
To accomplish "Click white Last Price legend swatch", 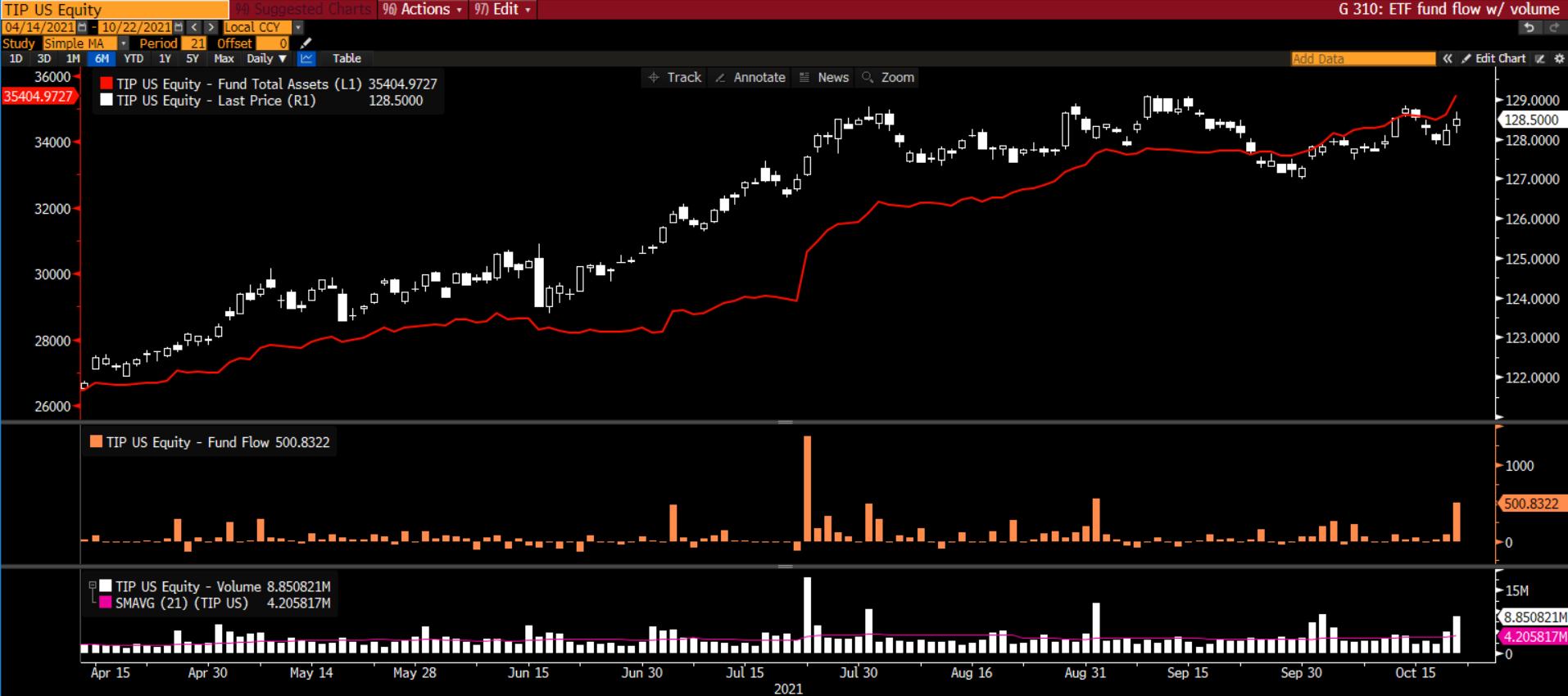I will click(106, 100).
